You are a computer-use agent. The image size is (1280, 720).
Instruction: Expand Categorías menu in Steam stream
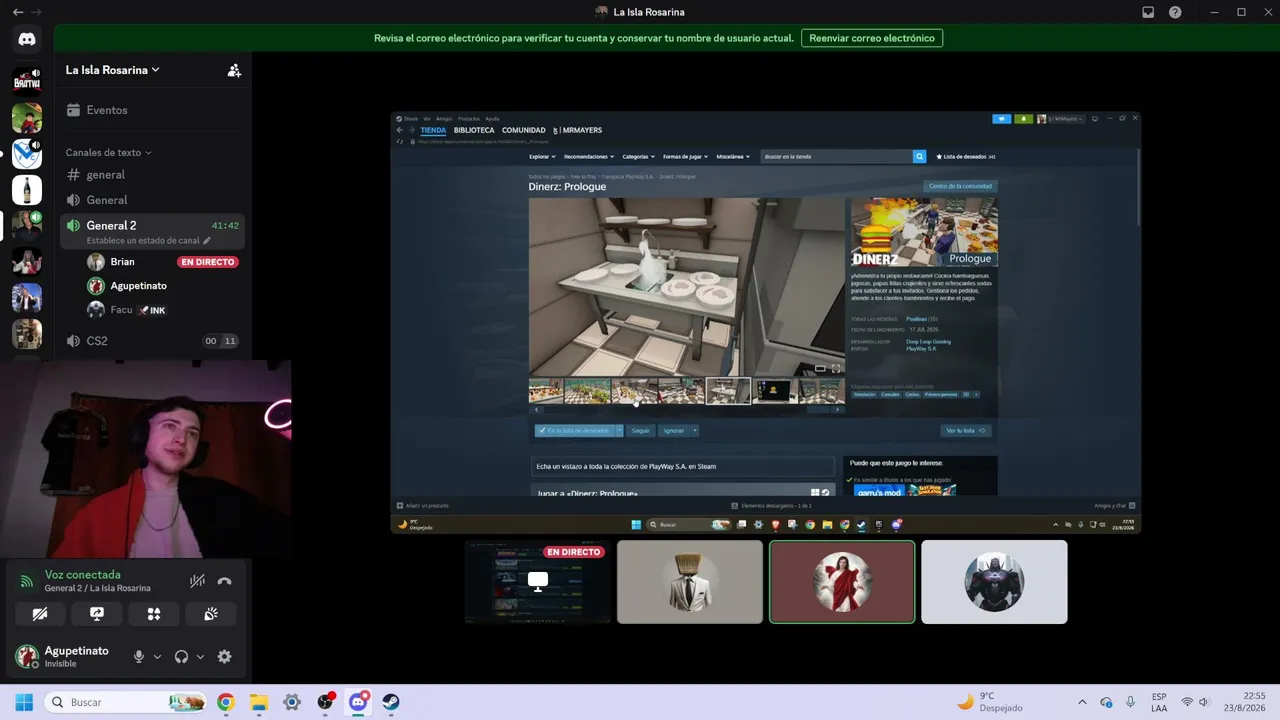pos(638,157)
